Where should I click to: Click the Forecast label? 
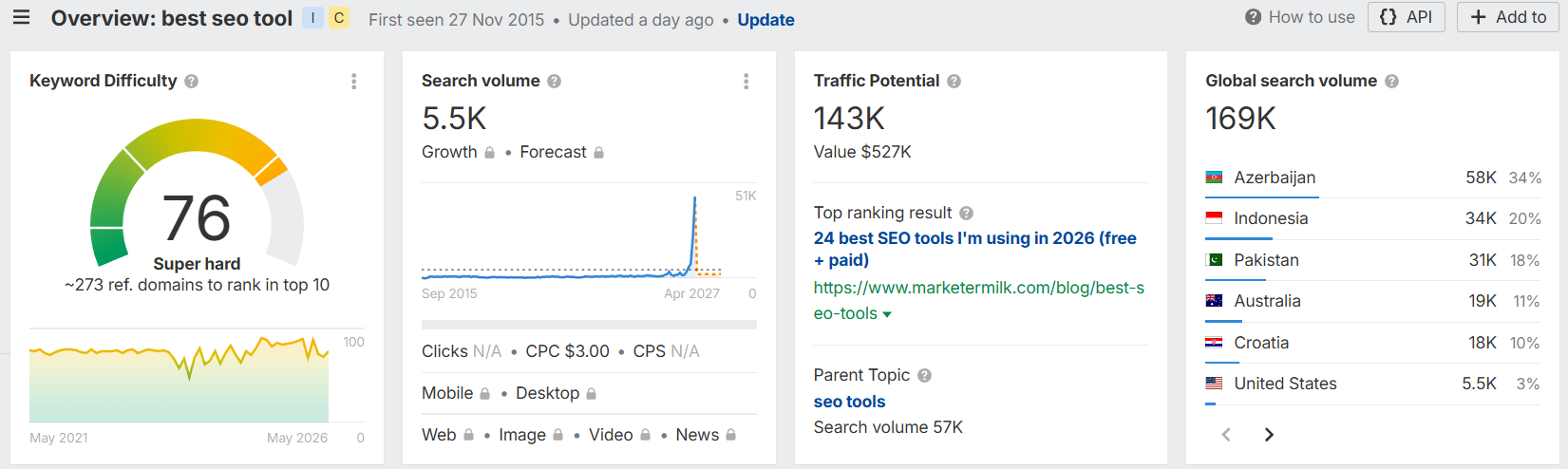(553, 152)
